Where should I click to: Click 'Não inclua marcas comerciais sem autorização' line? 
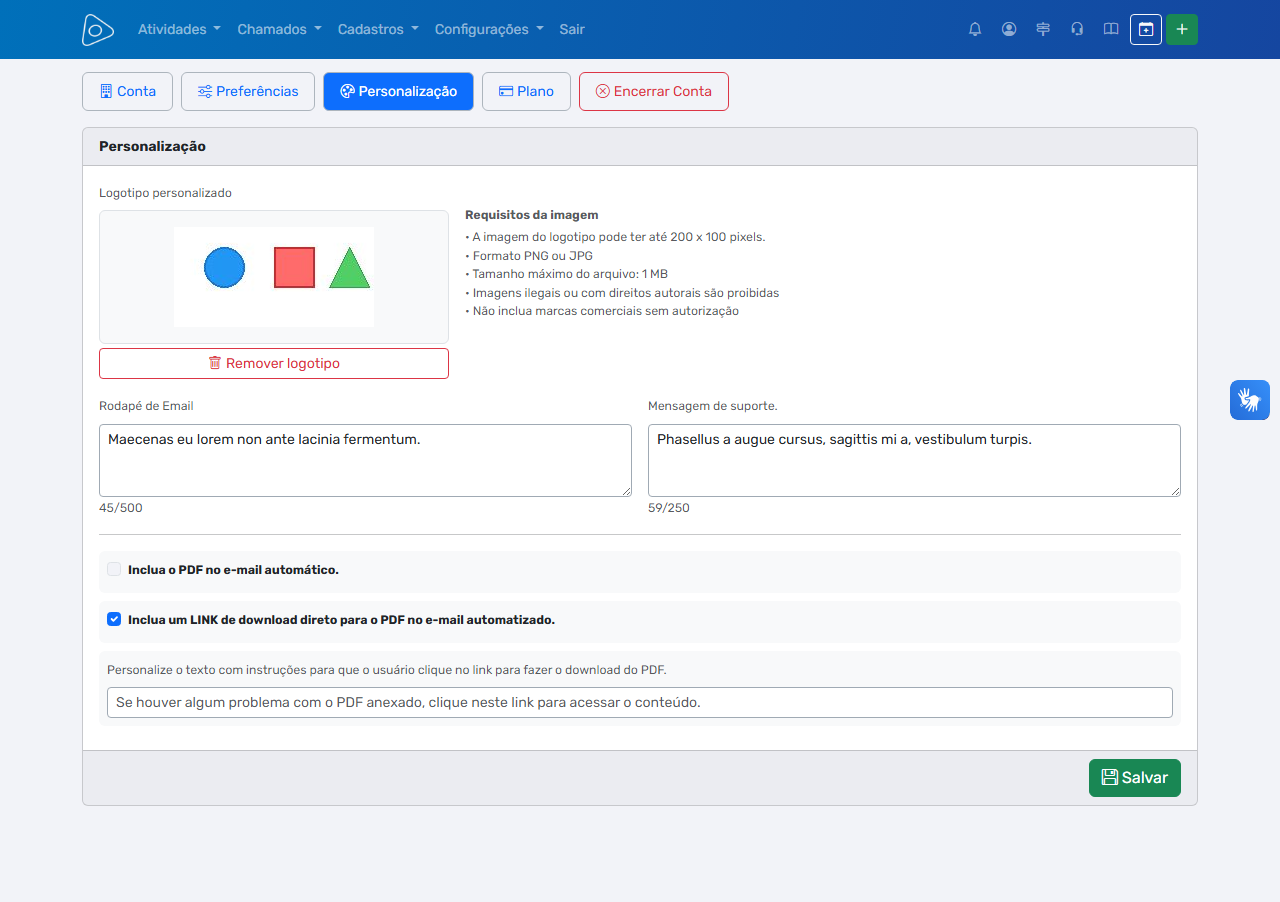click(602, 311)
